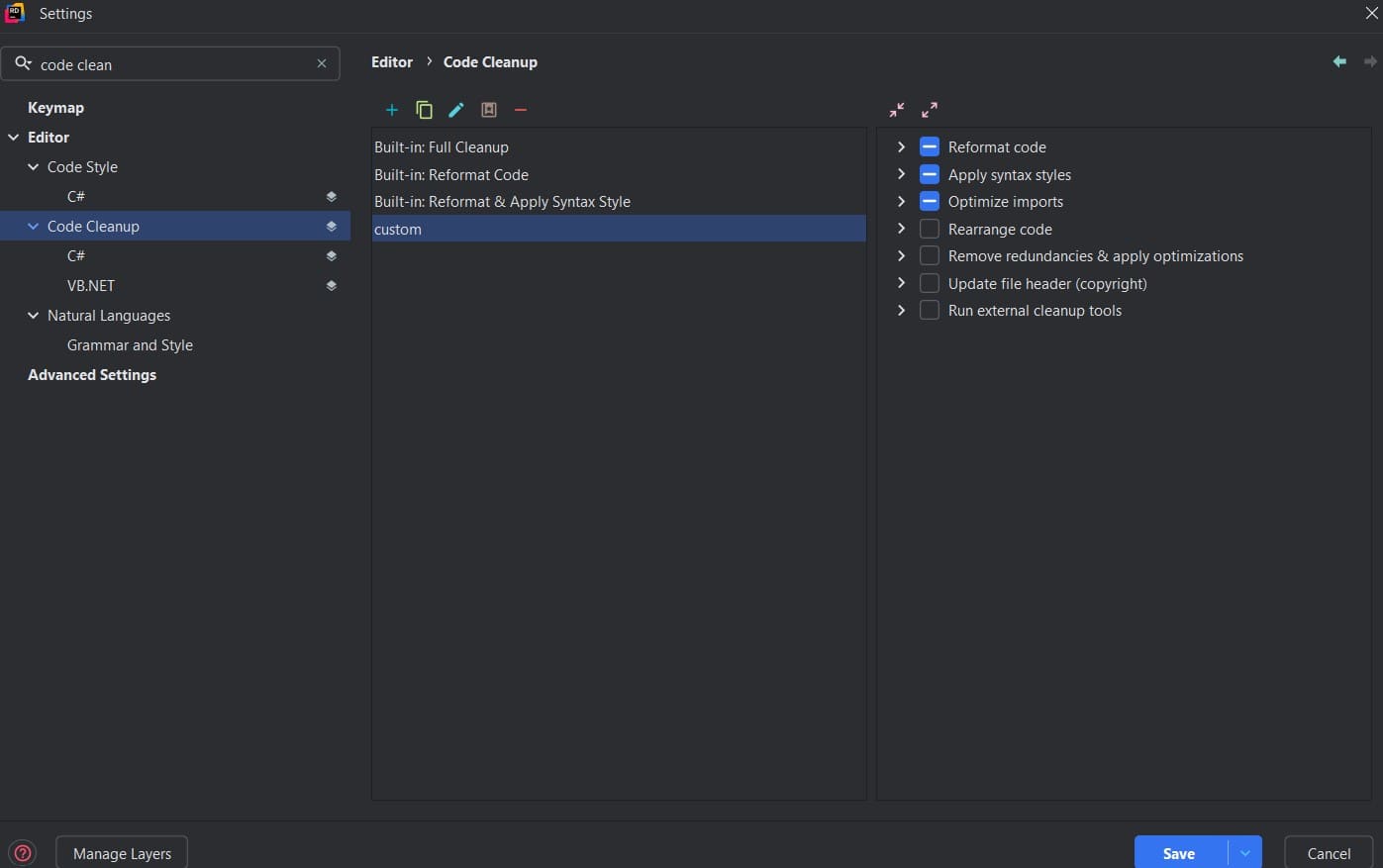Image resolution: width=1383 pixels, height=868 pixels.
Task: Open help via question mark icon
Action: (x=22, y=853)
